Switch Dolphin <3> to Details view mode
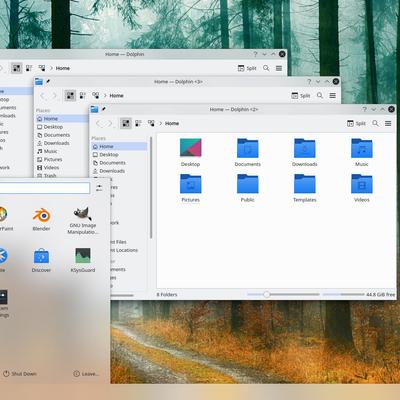 pyautogui.click(x=96, y=96)
